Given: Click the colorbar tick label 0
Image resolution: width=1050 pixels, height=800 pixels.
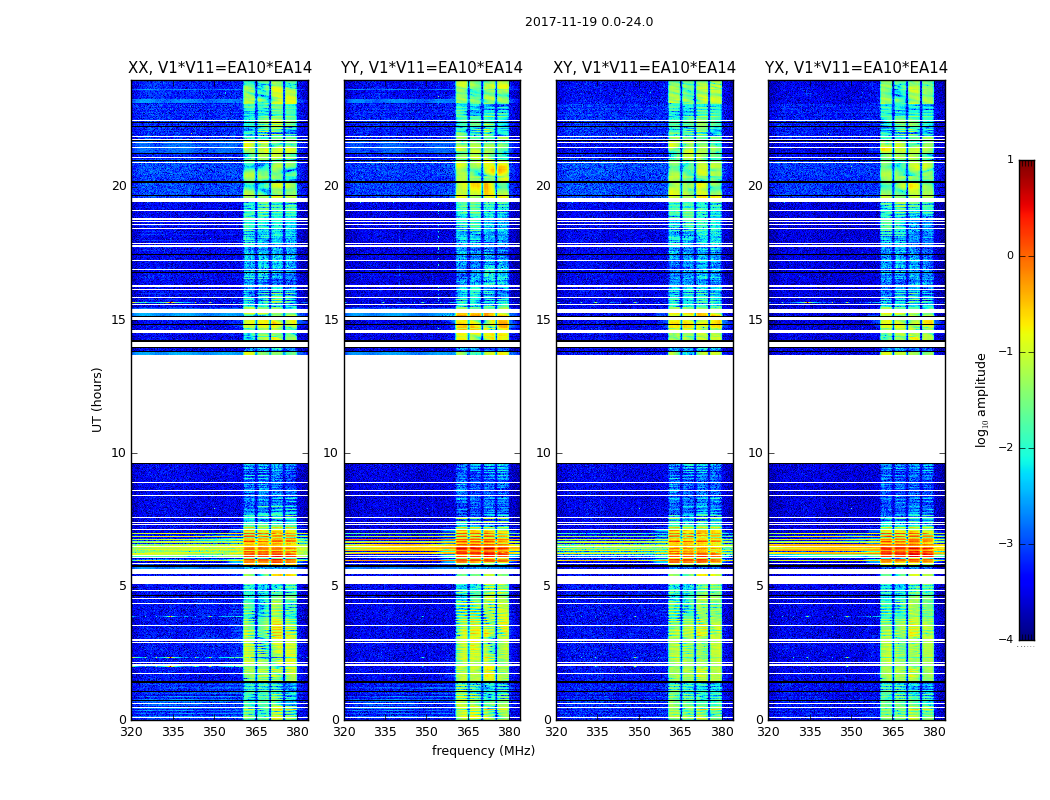Looking at the screenshot, I should [x=1010, y=256].
